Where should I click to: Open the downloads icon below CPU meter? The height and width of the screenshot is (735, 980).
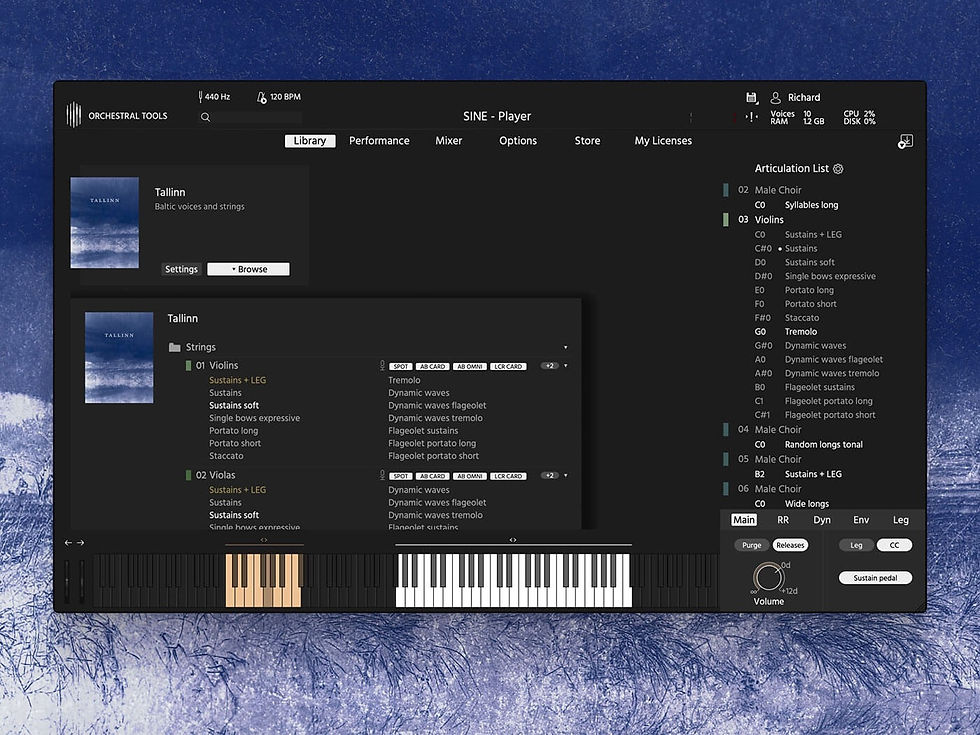click(906, 141)
